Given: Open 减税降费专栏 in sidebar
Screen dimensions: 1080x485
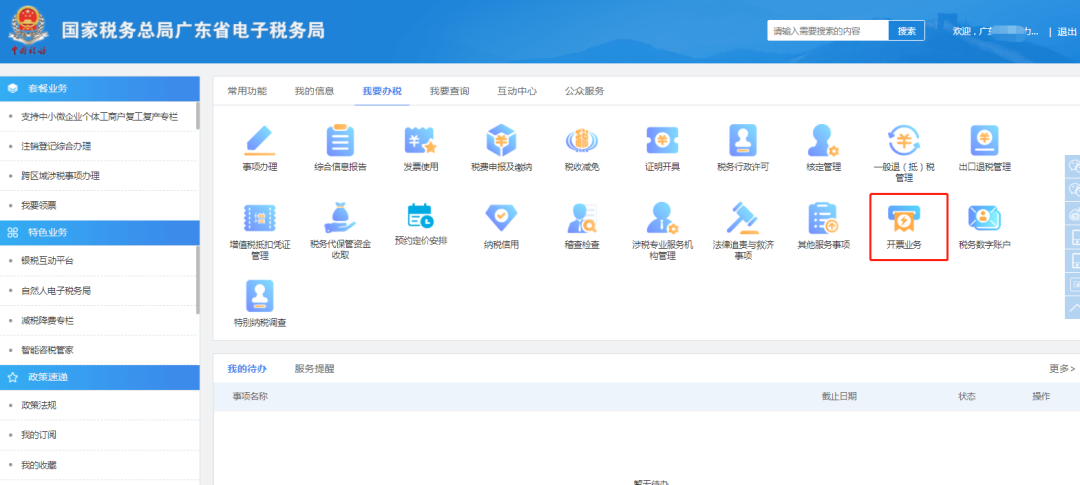Looking at the screenshot, I should pos(48,320).
